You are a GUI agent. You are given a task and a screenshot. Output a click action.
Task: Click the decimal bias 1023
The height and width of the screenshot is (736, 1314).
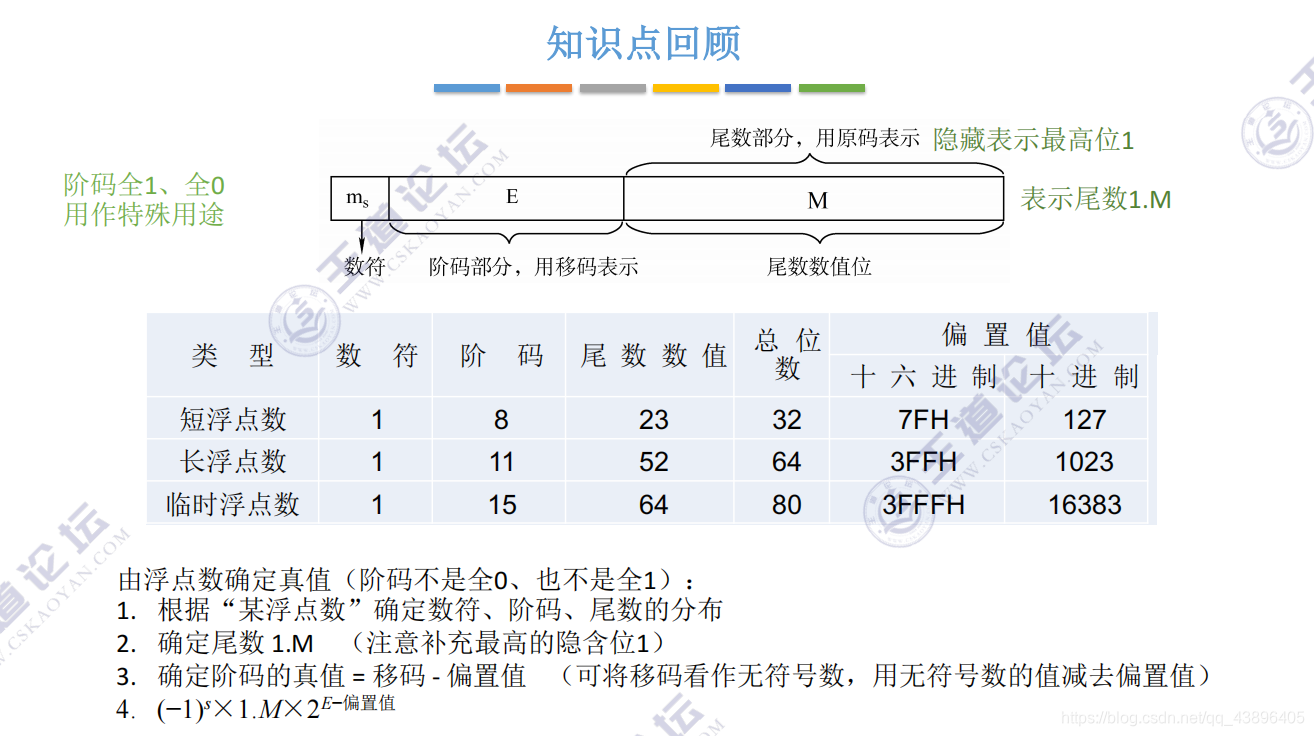point(1085,461)
